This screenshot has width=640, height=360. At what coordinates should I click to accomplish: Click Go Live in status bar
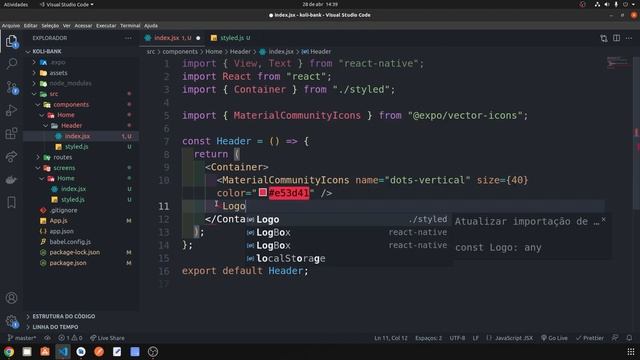coord(554,338)
